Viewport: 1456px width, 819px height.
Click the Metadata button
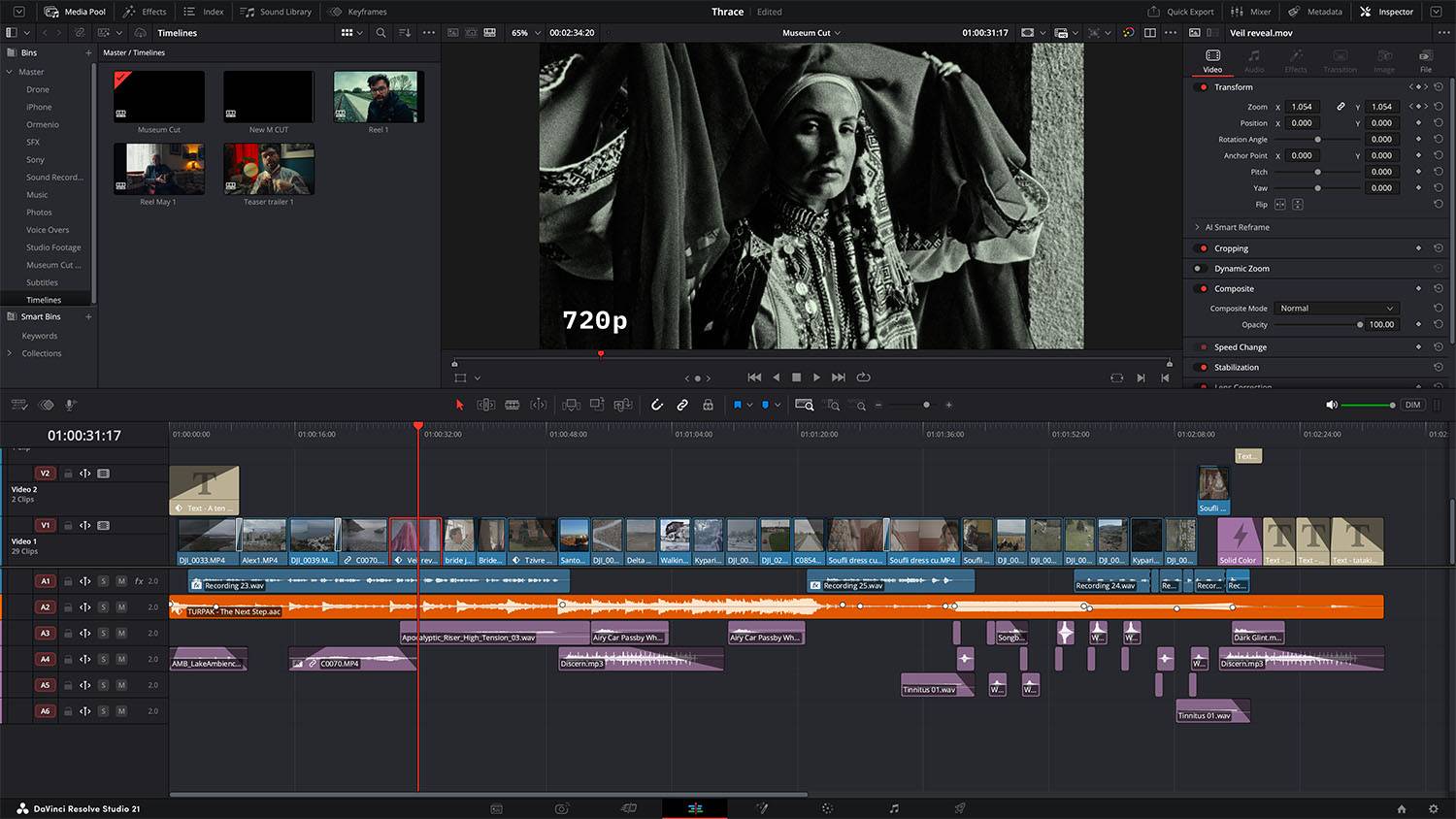[1315, 12]
